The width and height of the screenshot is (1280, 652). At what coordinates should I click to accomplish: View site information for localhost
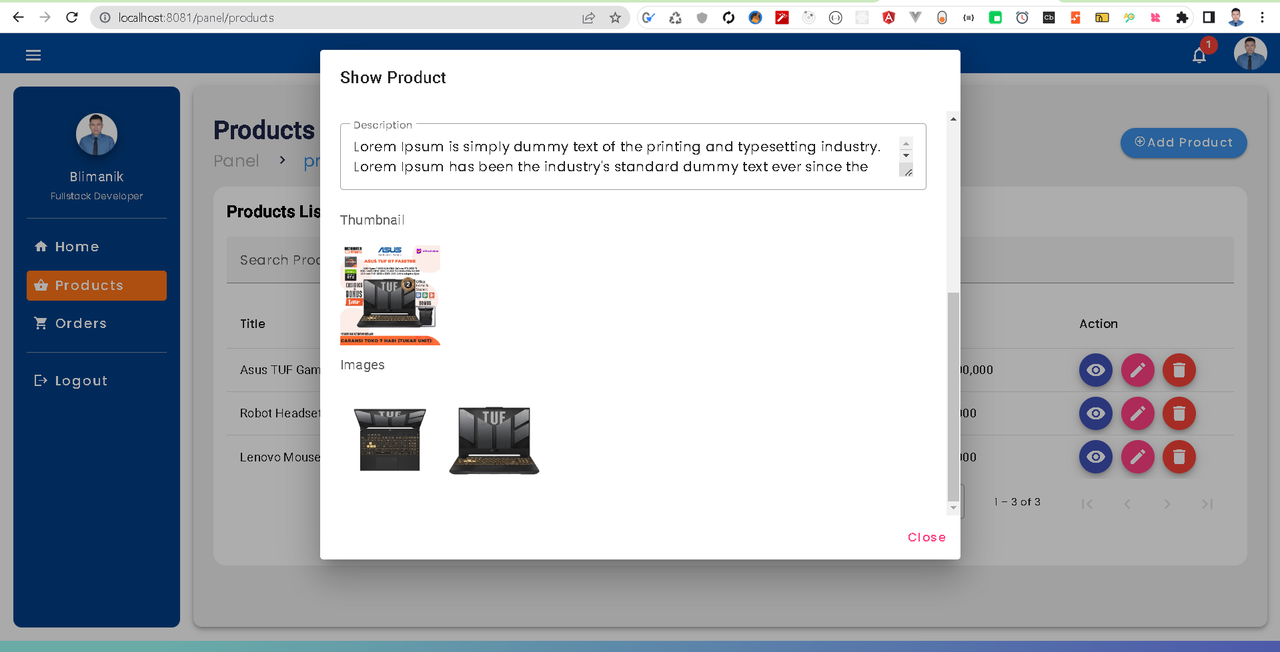pos(105,17)
